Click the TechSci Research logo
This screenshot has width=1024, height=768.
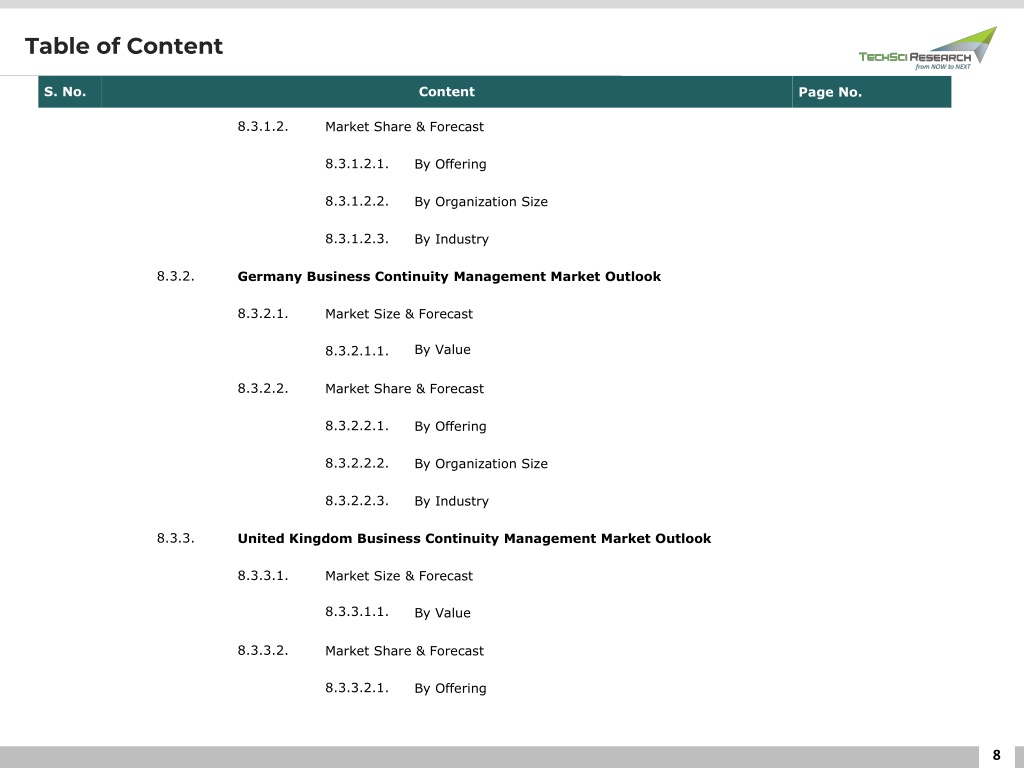[927, 48]
